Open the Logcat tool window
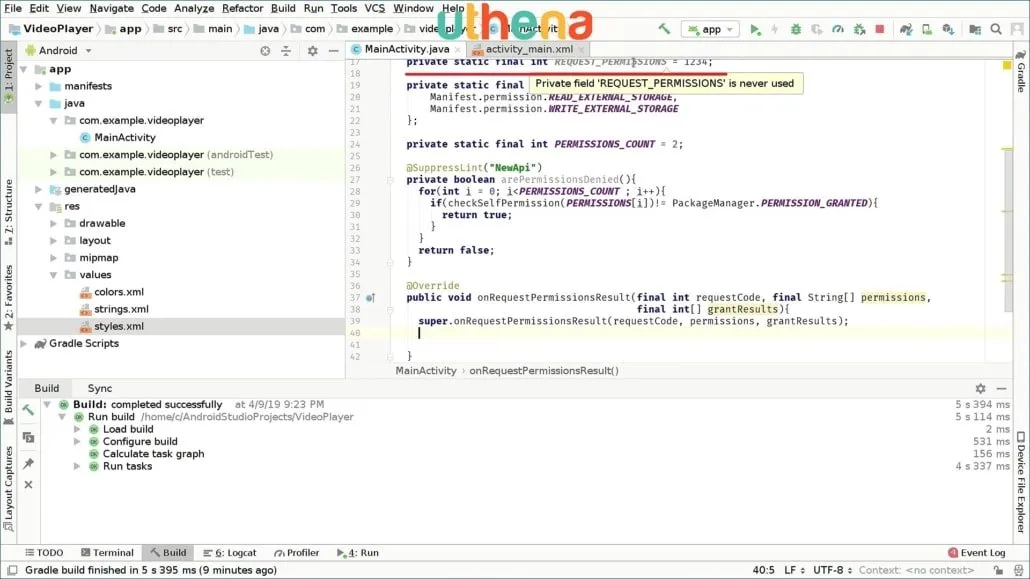Screen dimensions: 1030x579 [230, 553]
